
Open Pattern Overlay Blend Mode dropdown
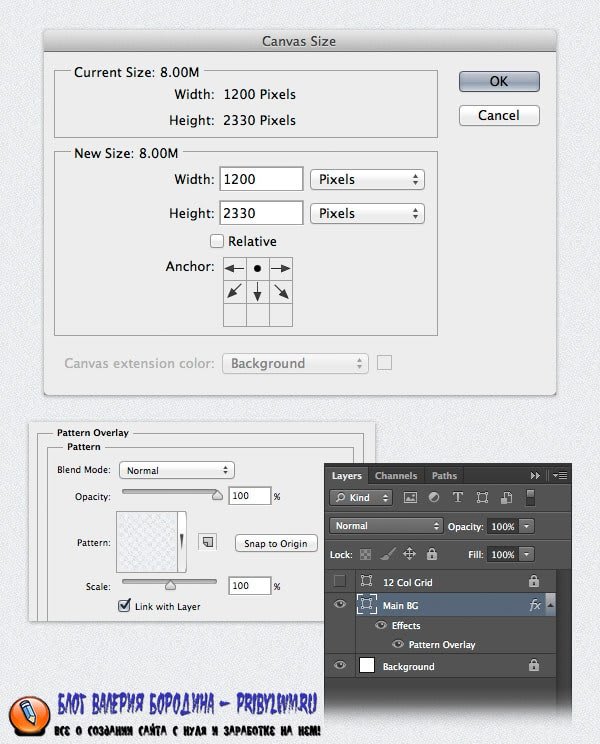[176, 470]
